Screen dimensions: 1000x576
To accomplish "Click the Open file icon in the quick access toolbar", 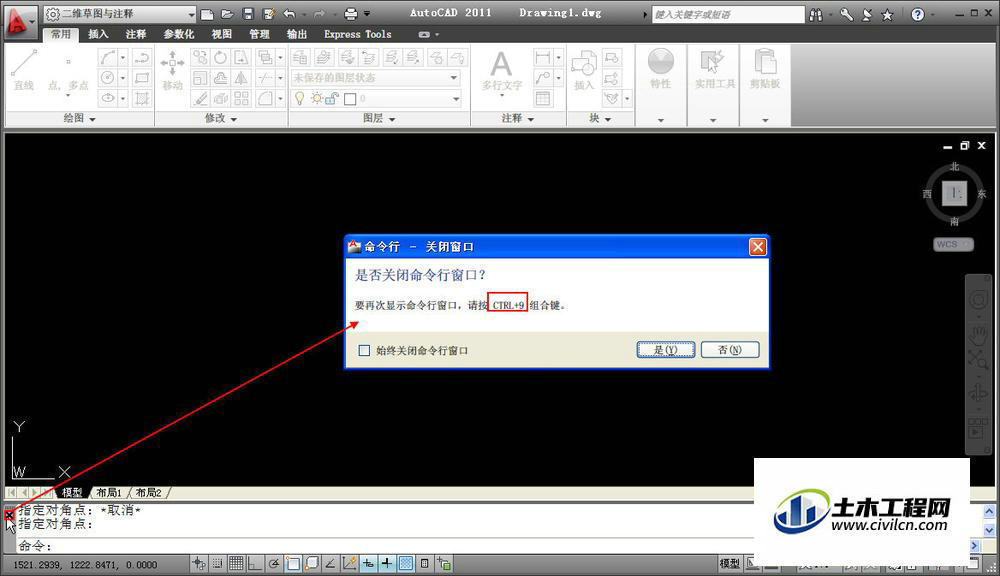I will [227, 13].
